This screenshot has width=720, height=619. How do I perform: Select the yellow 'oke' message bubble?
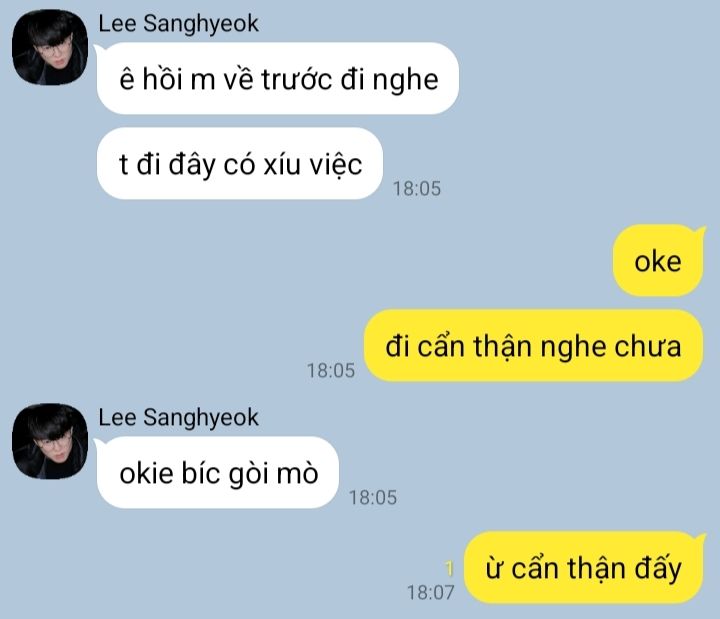click(658, 260)
